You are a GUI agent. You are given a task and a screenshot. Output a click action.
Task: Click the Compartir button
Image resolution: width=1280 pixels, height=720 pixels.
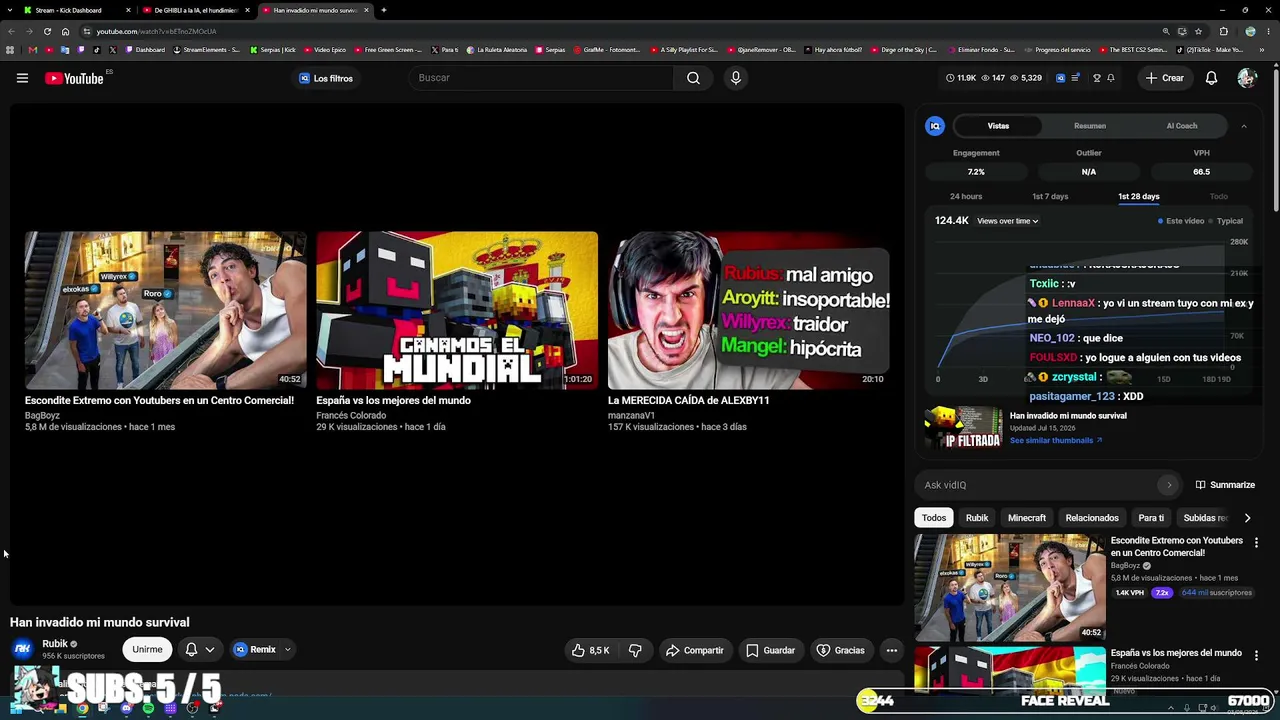(695, 650)
